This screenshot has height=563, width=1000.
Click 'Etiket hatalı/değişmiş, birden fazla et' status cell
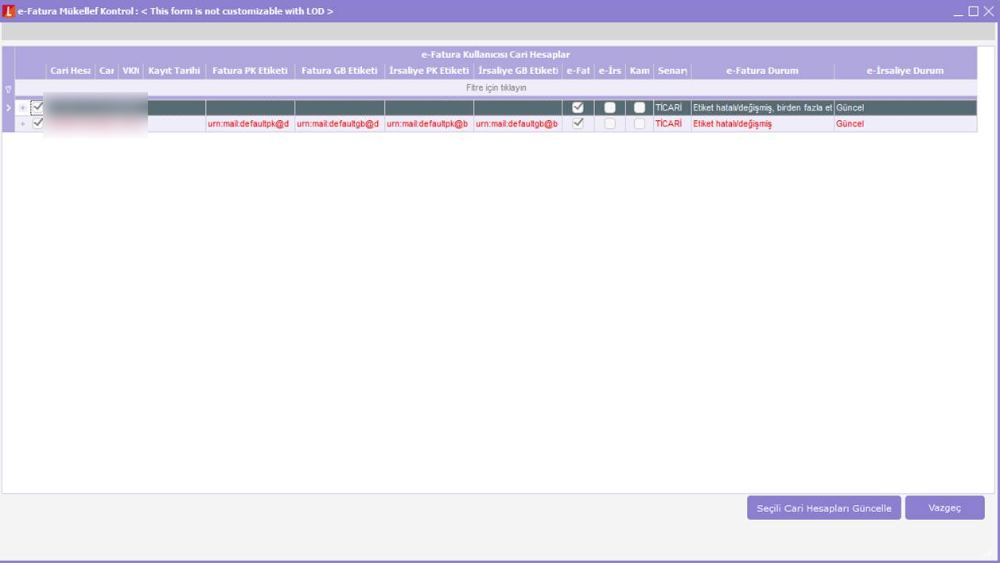point(762,108)
